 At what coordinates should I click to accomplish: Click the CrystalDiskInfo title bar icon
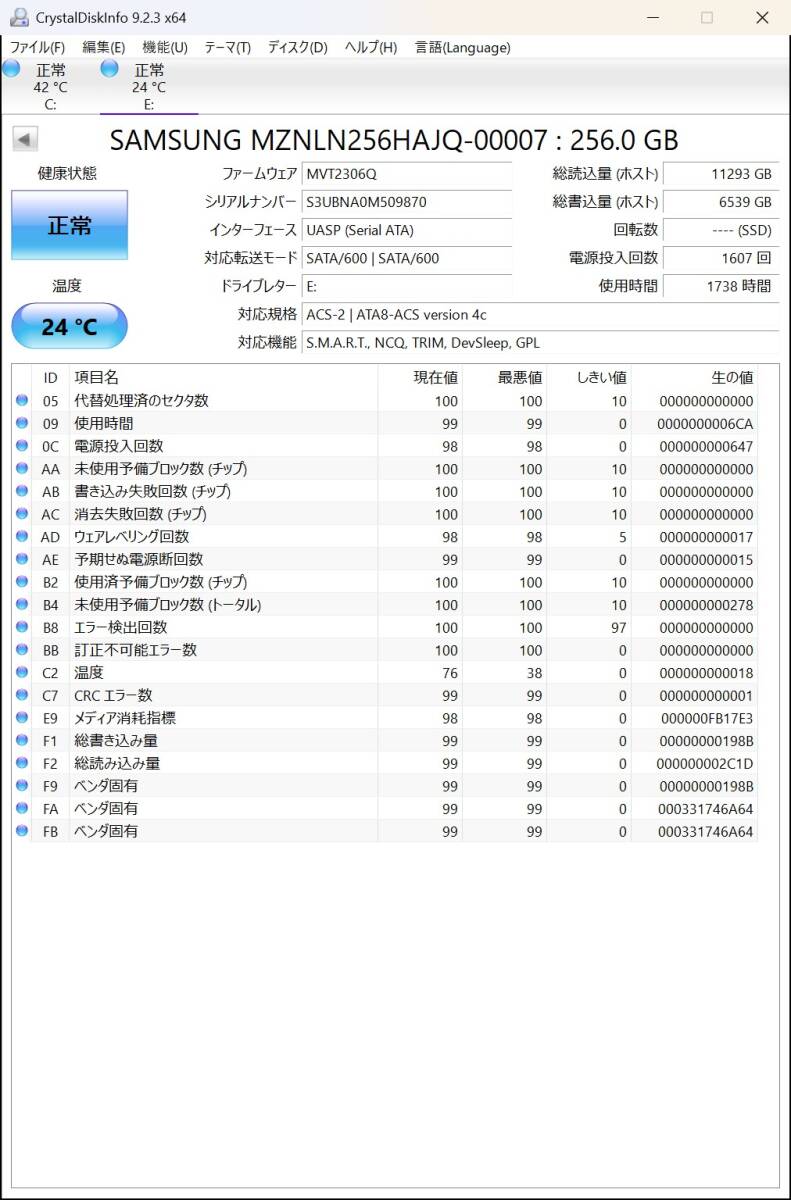coord(19,18)
